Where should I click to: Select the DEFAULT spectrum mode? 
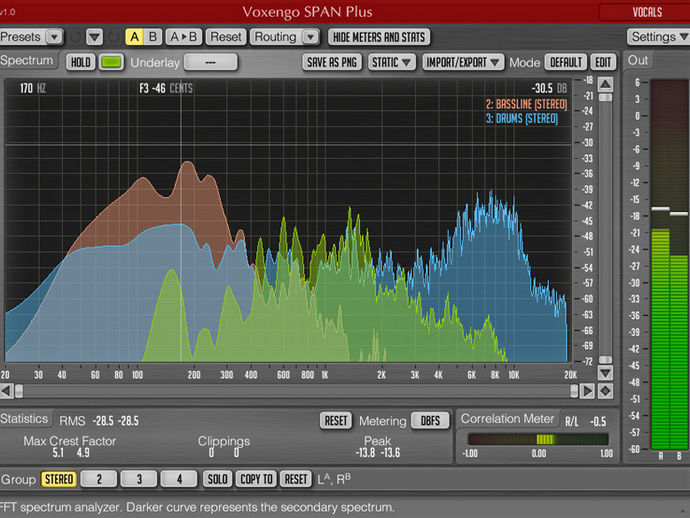point(566,62)
